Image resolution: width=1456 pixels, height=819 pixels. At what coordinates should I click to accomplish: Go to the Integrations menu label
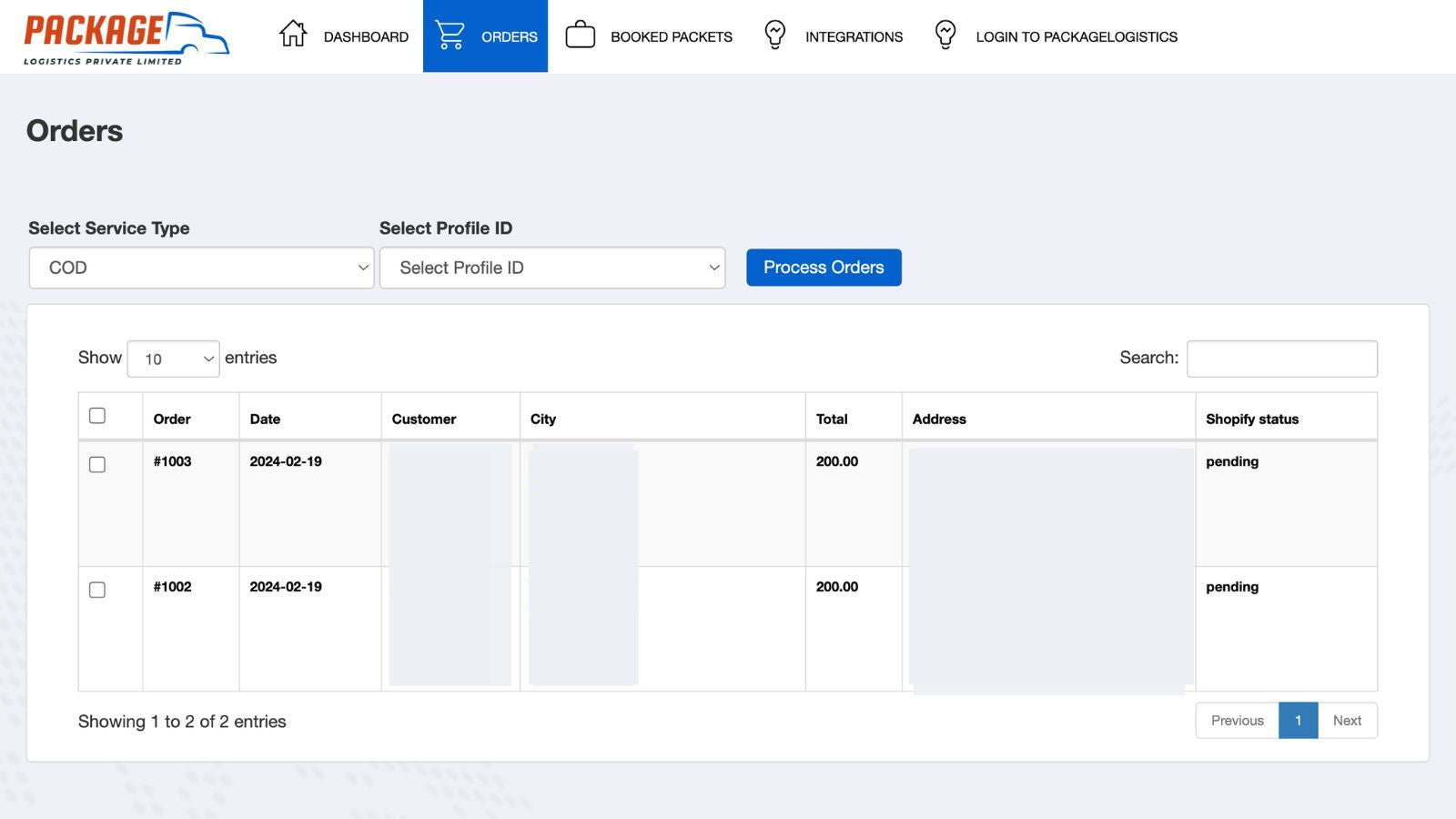pos(854,37)
